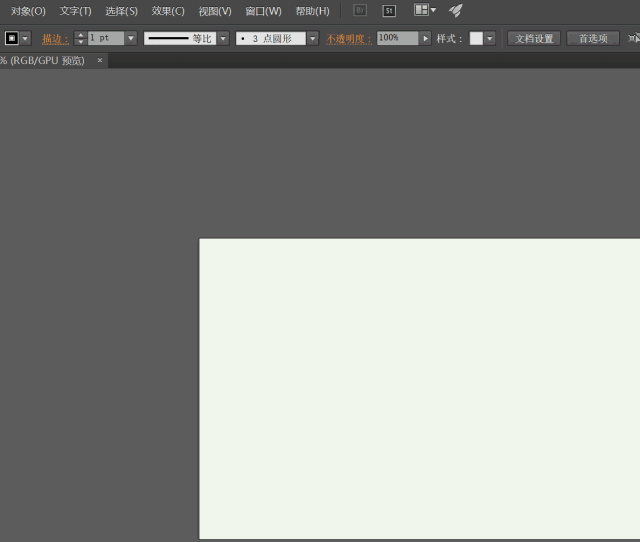Open the 效果(C) menu
This screenshot has height=542, width=640.
coord(168,11)
